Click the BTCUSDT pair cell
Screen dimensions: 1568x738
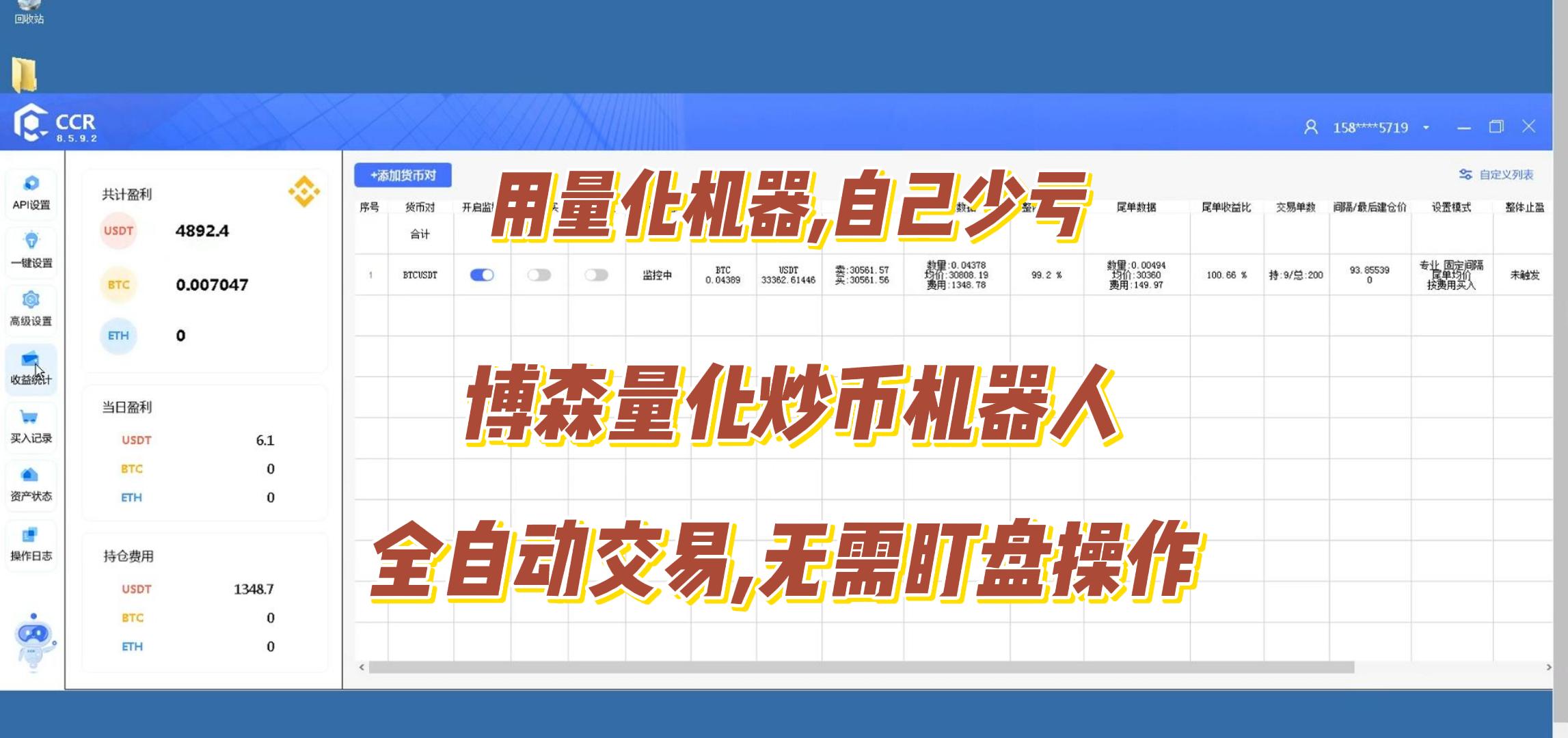point(420,275)
